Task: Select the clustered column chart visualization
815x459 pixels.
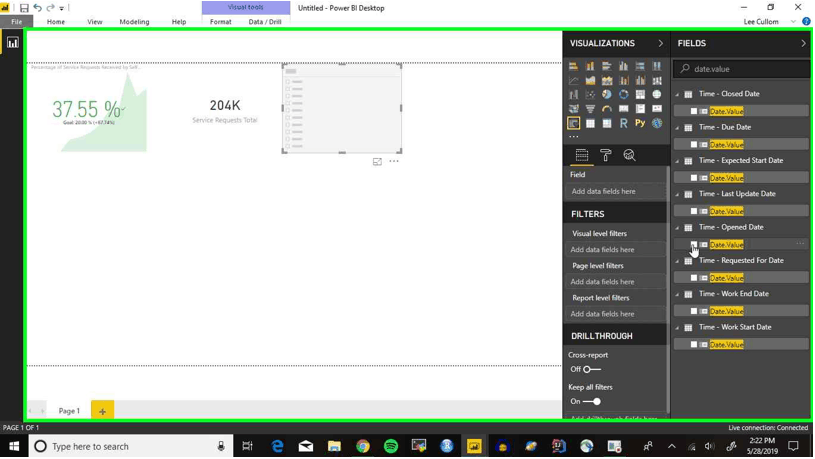Action: 623,66
